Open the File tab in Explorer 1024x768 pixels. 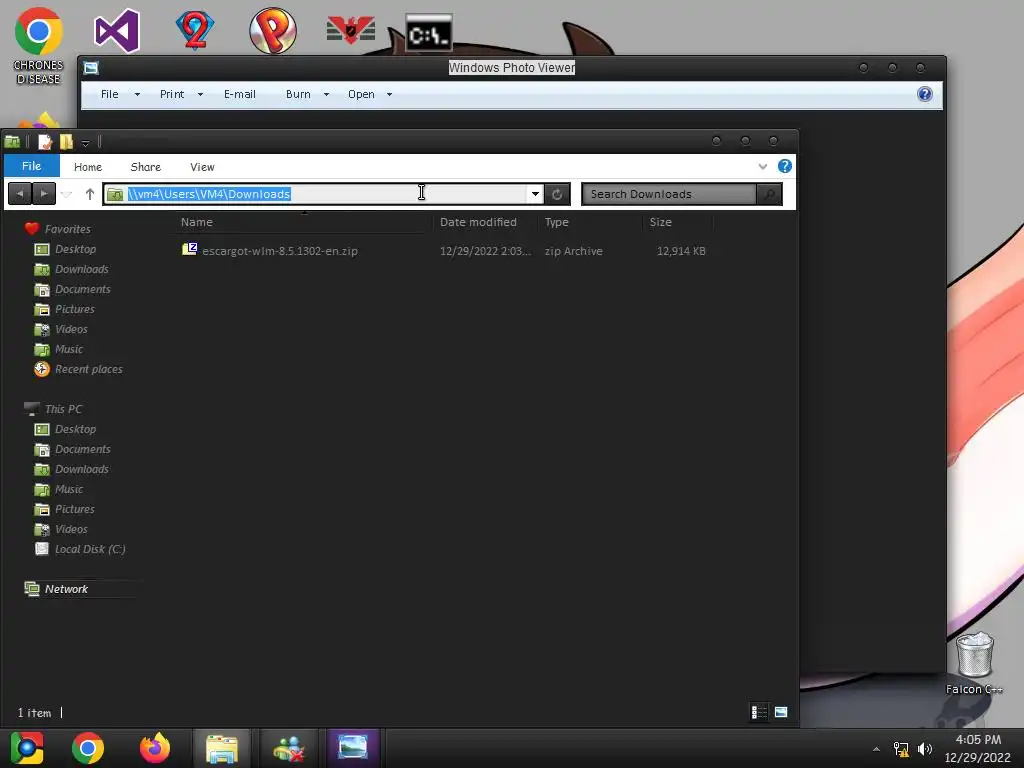[x=31, y=166]
